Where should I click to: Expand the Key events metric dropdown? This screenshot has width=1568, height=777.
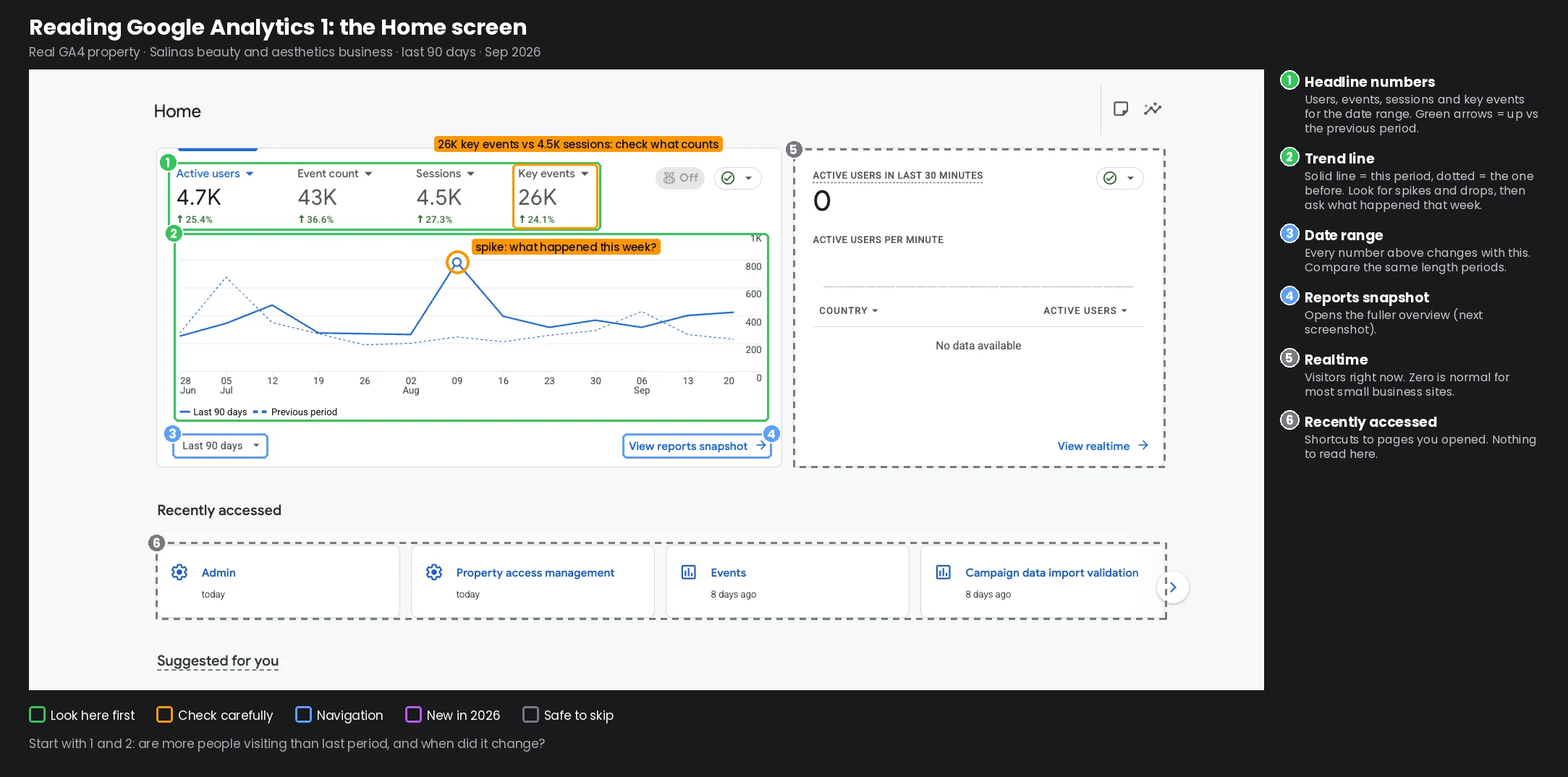point(585,174)
